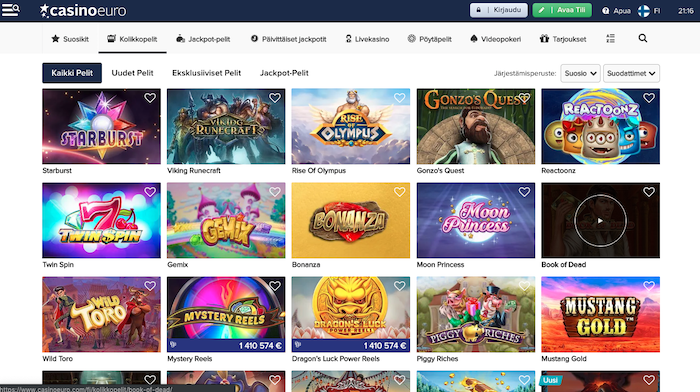Toggle the Twin Spin favorite heart
Viewport: 700px width, 392px height.
[150, 192]
